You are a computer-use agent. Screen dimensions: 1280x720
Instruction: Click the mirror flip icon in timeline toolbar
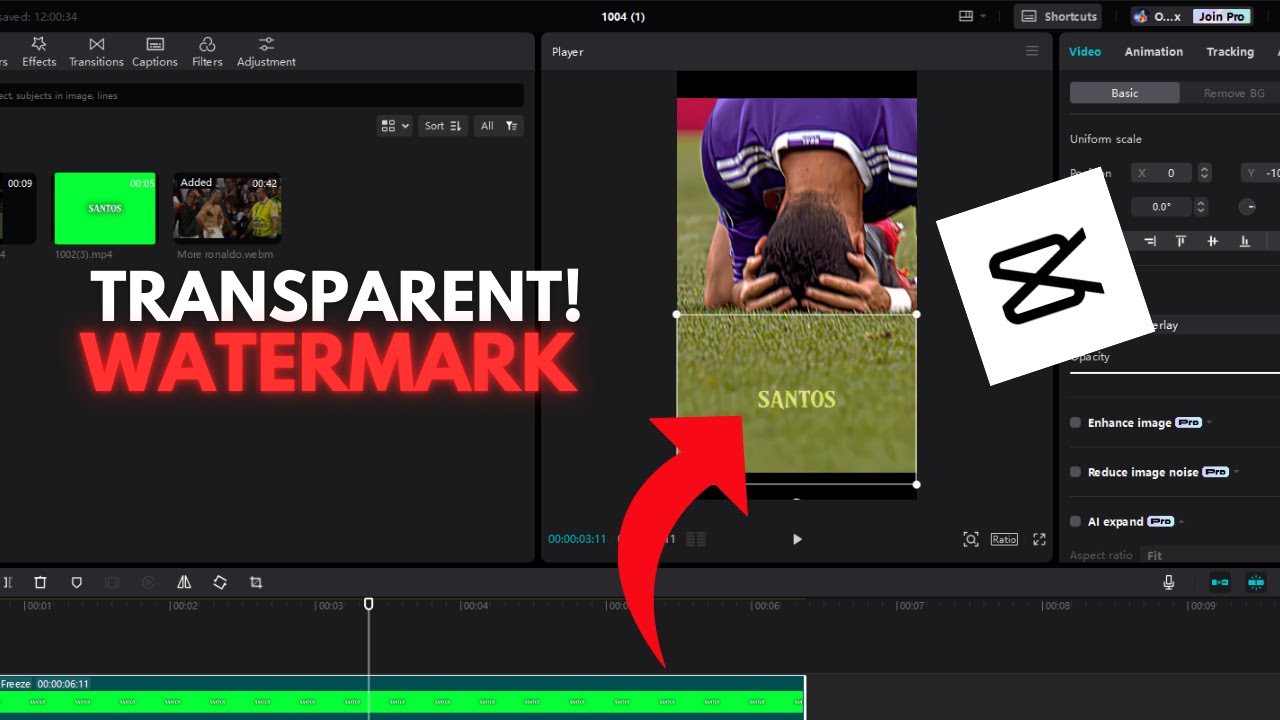click(x=184, y=582)
